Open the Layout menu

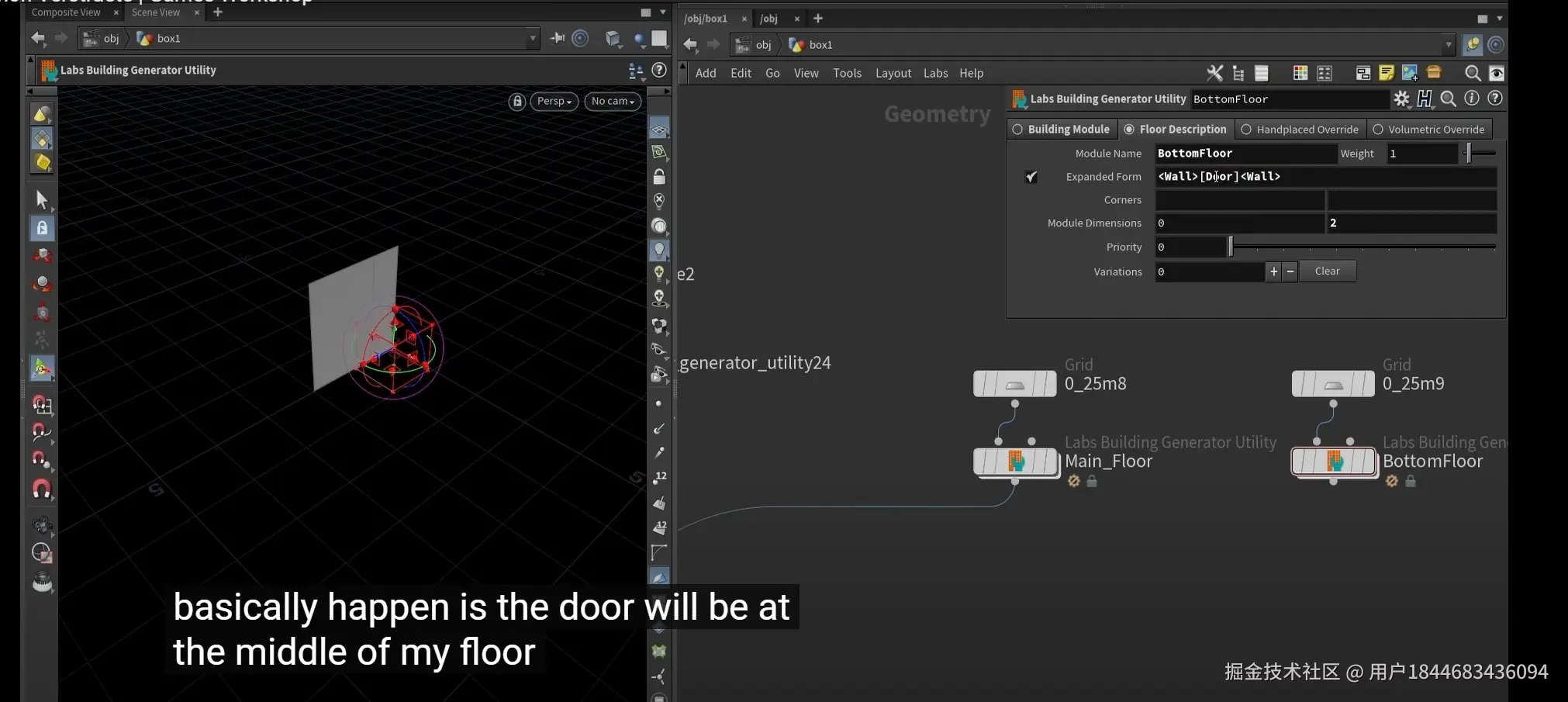pyautogui.click(x=893, y=73)
